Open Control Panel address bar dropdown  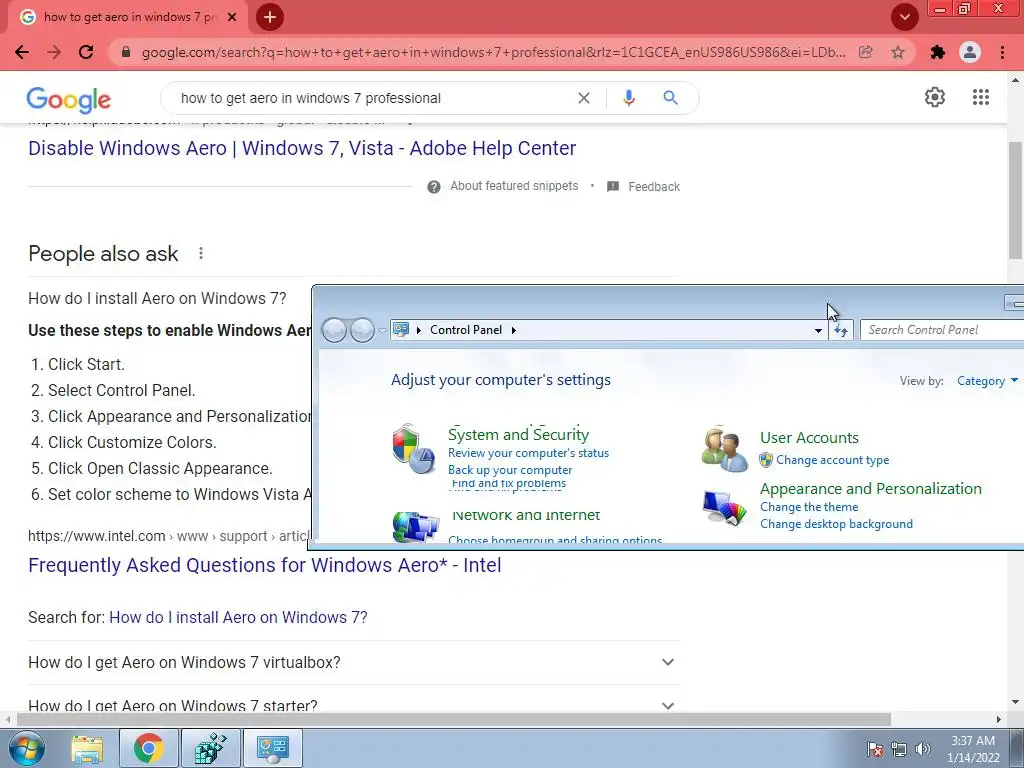[818, 330]
